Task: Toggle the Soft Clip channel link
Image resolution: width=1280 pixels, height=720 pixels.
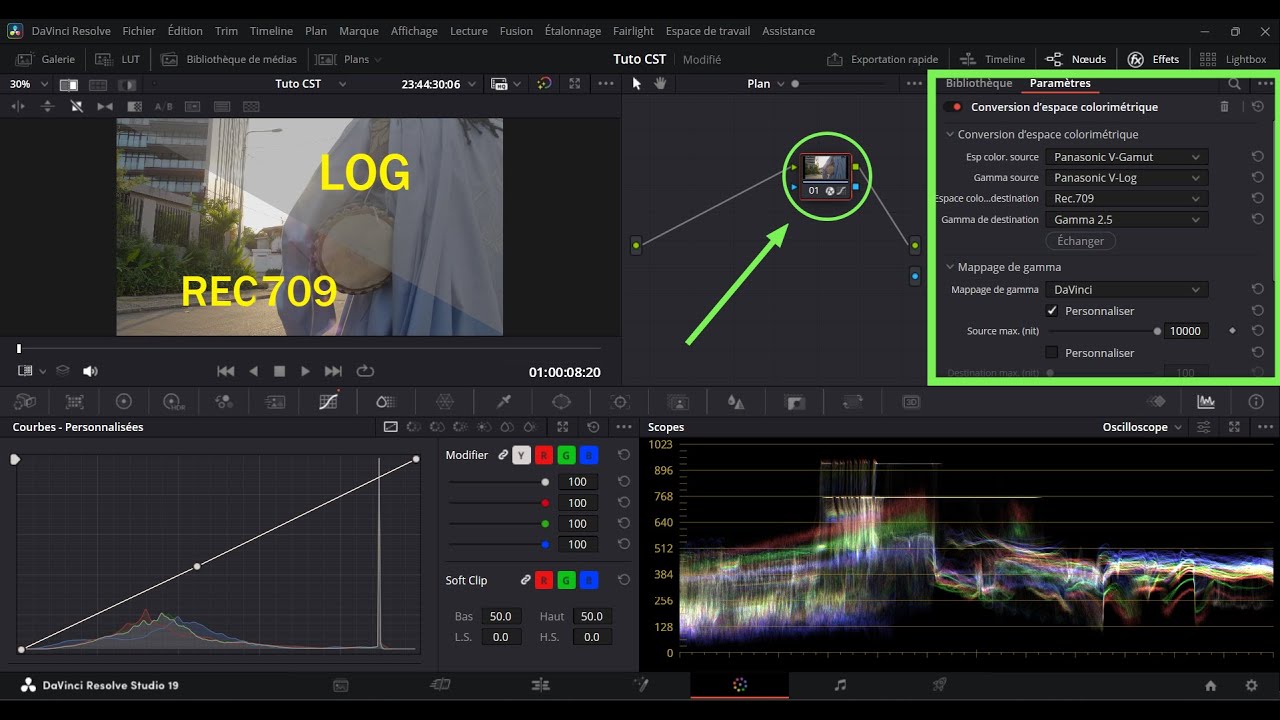Action: click(x=525, y=580)
